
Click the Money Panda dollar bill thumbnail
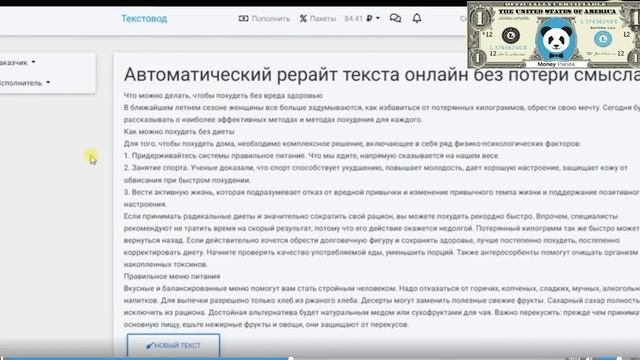coord(553,35)
